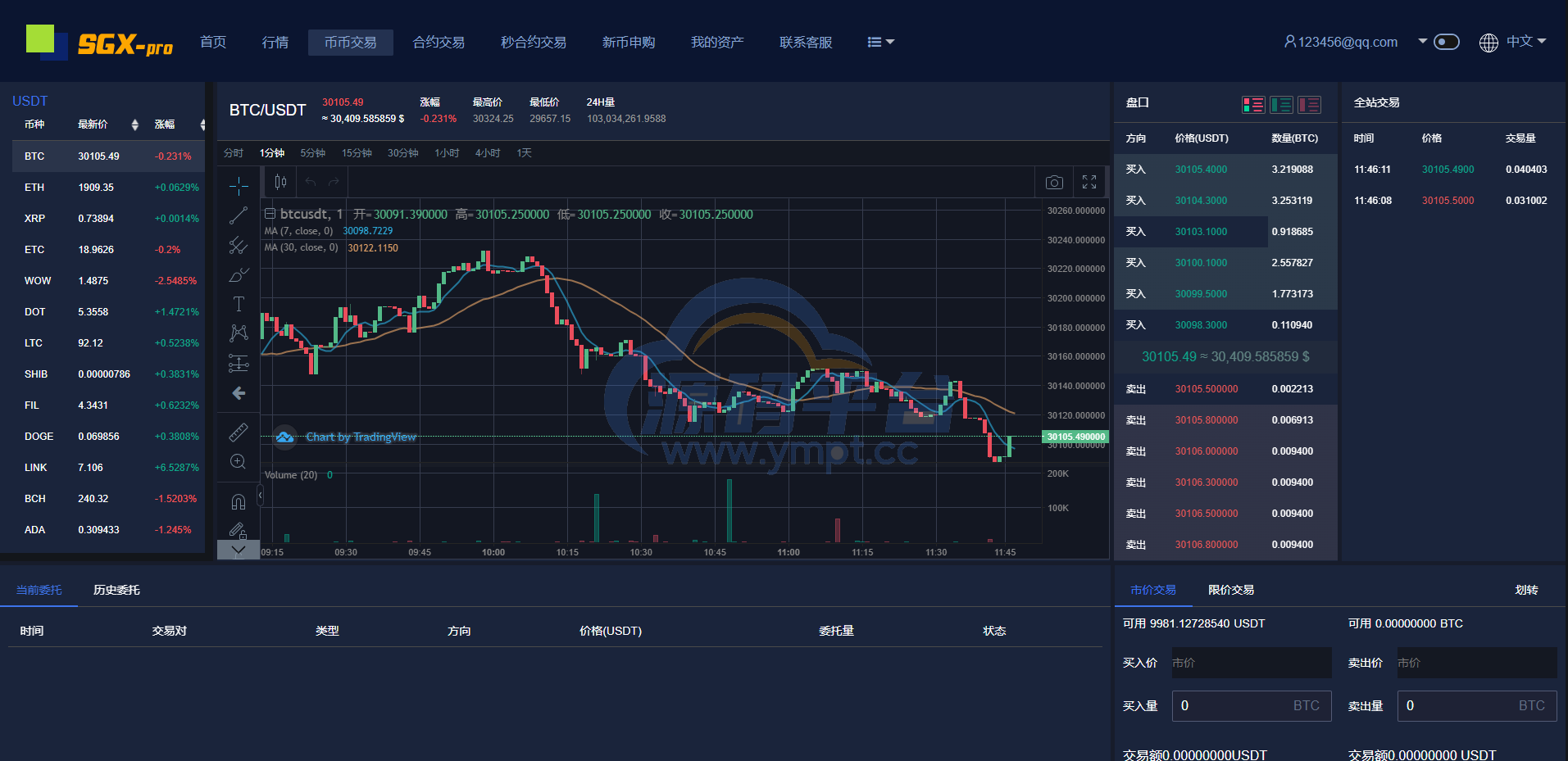1568x761 pixels.
Task: Expand more tools chevron at toolbar bottom
Action: (239, 550)
